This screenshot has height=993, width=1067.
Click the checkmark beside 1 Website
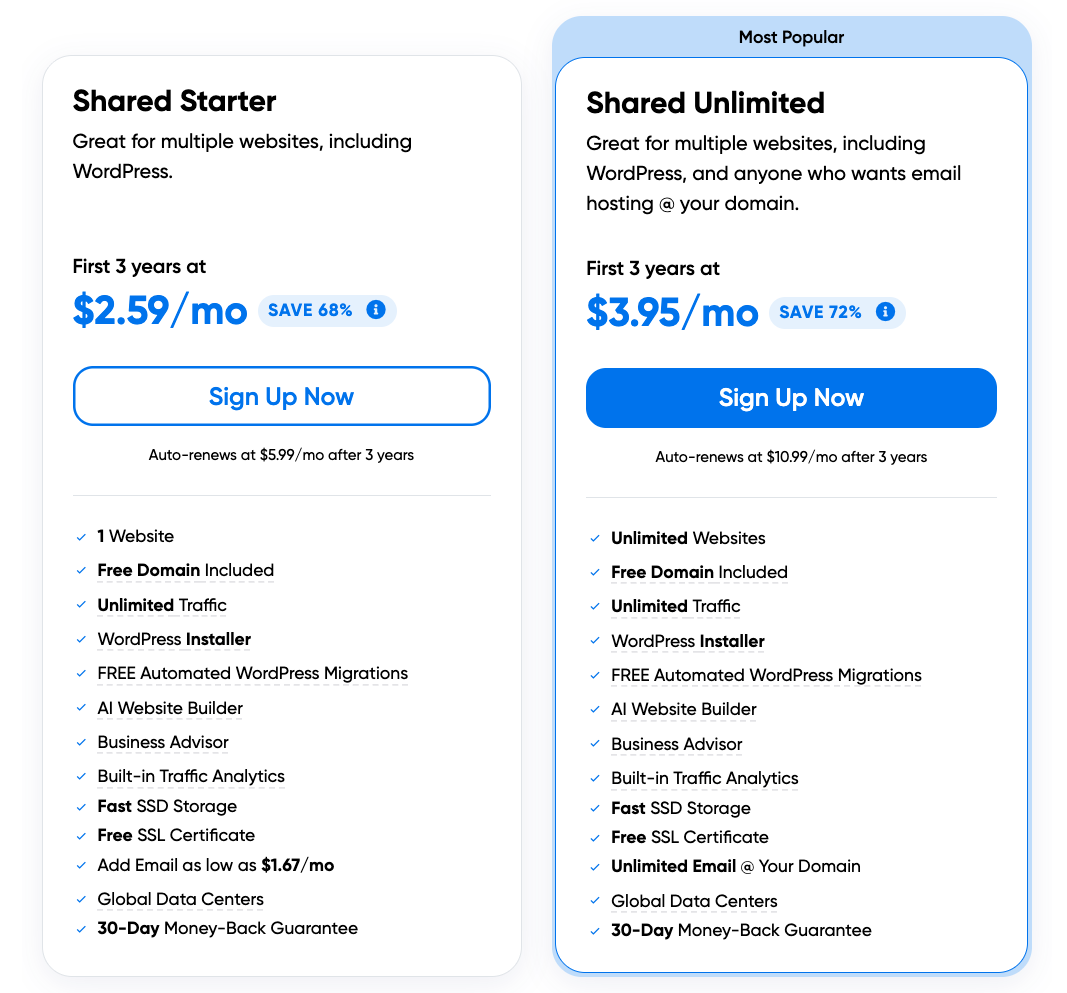click(x=81, y=537)
